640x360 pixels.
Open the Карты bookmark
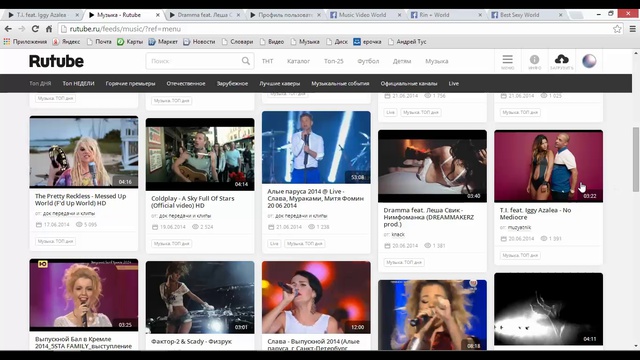click(x=130, y=42)
